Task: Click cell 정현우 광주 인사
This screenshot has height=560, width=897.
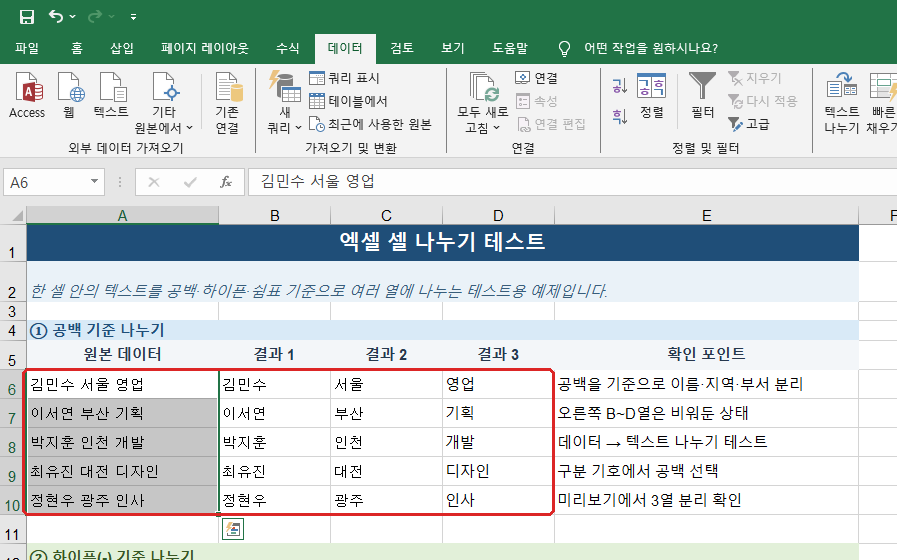Action: pos(122,500)
